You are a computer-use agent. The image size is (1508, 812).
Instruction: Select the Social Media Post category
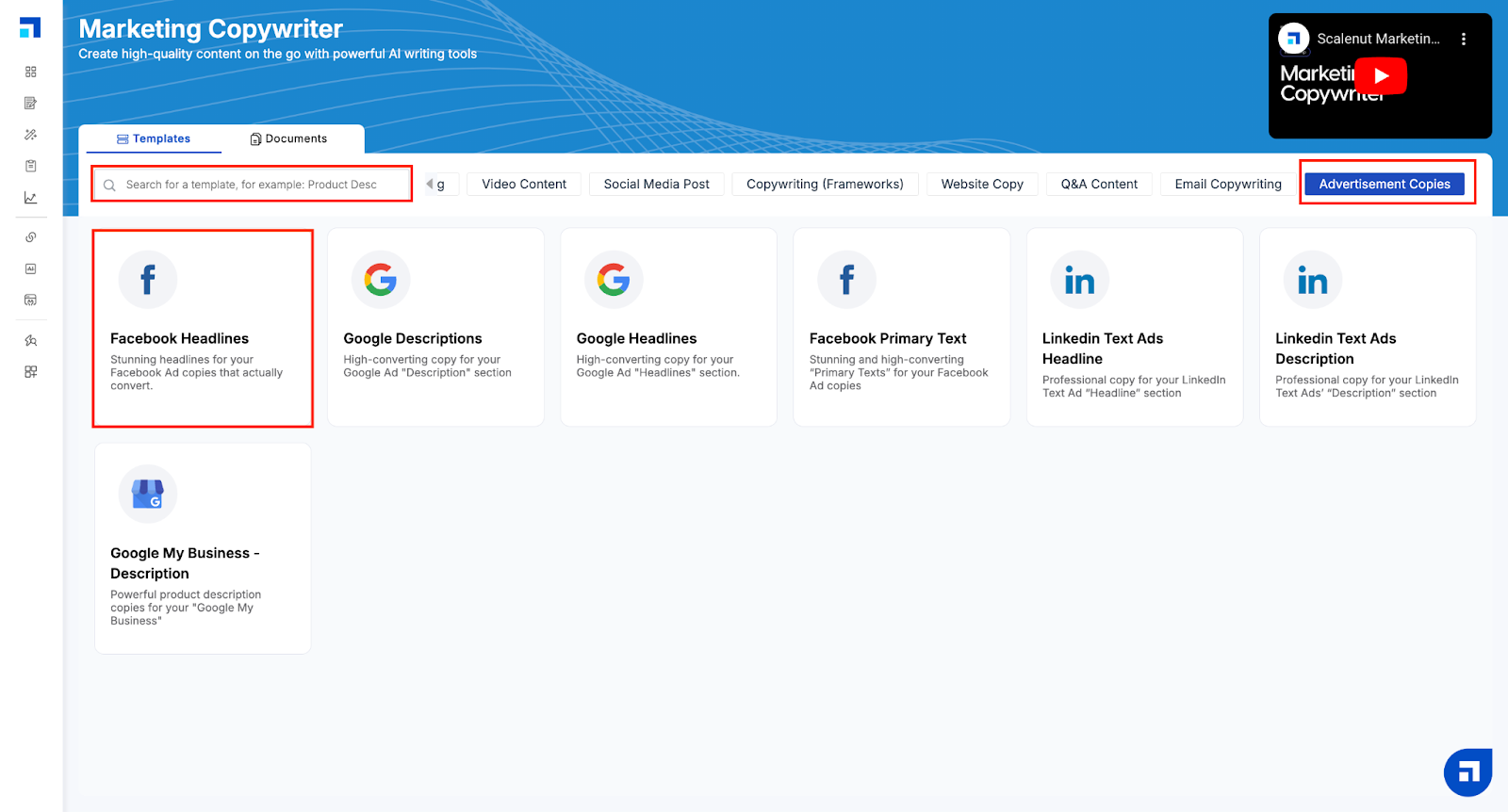pyautogui.click(x=657, y=184)
